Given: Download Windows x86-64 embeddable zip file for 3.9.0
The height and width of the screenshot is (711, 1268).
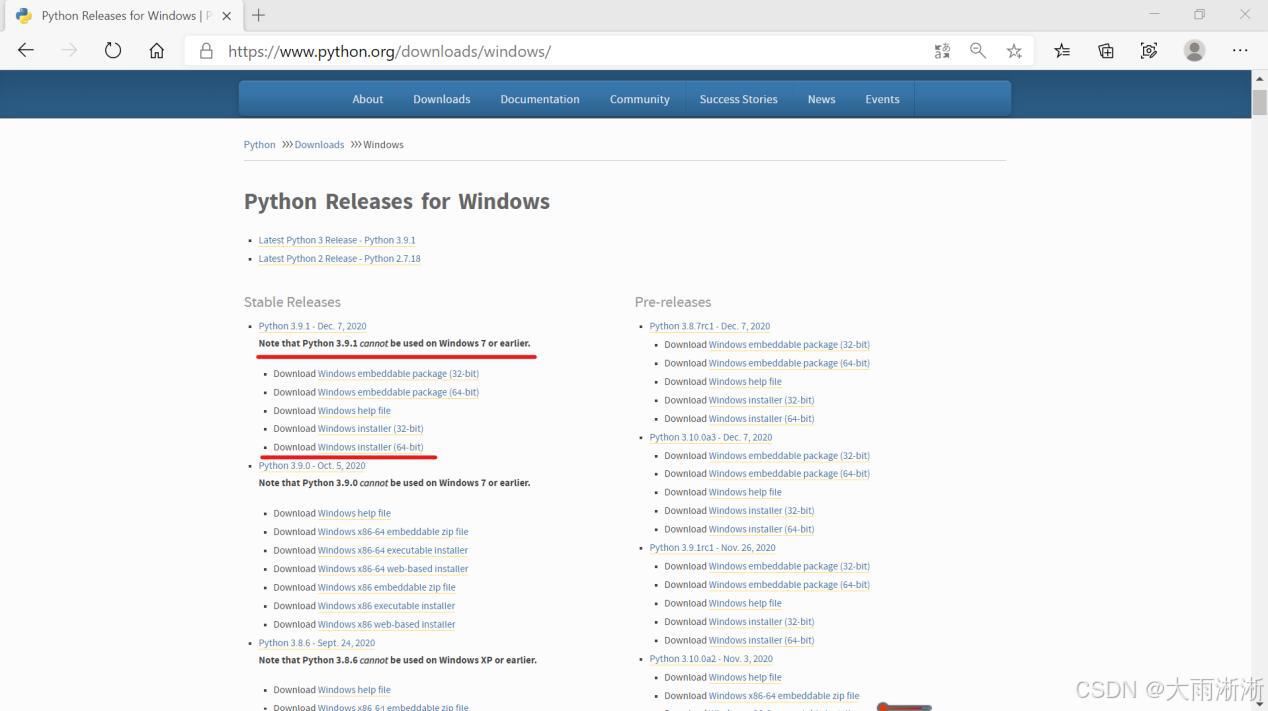Looking at the screenshot, I should pos(393,532).
